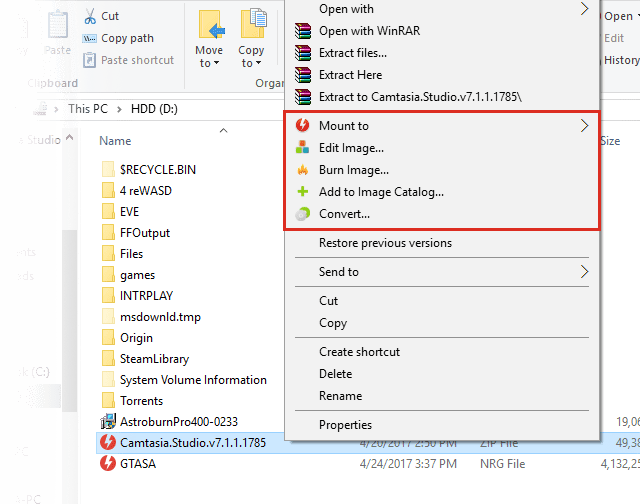
Task: Click the Camtasia.Studio file's red icon
Action: 108,442
